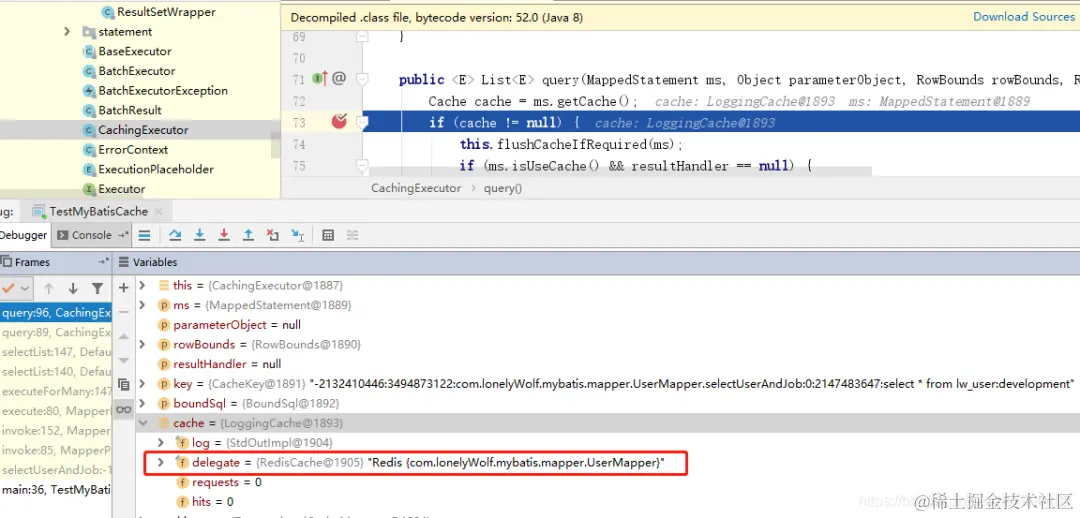Click the Step Over arrow icon
Screen dimensions: 1080x518
pos(175,236)
